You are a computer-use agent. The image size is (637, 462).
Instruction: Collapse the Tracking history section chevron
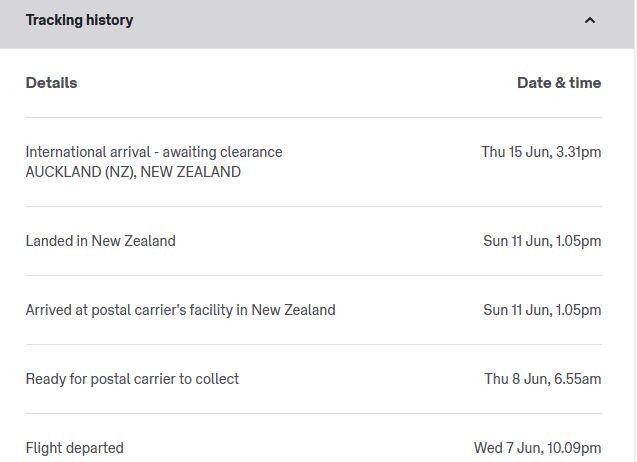[x=589, y=20]
